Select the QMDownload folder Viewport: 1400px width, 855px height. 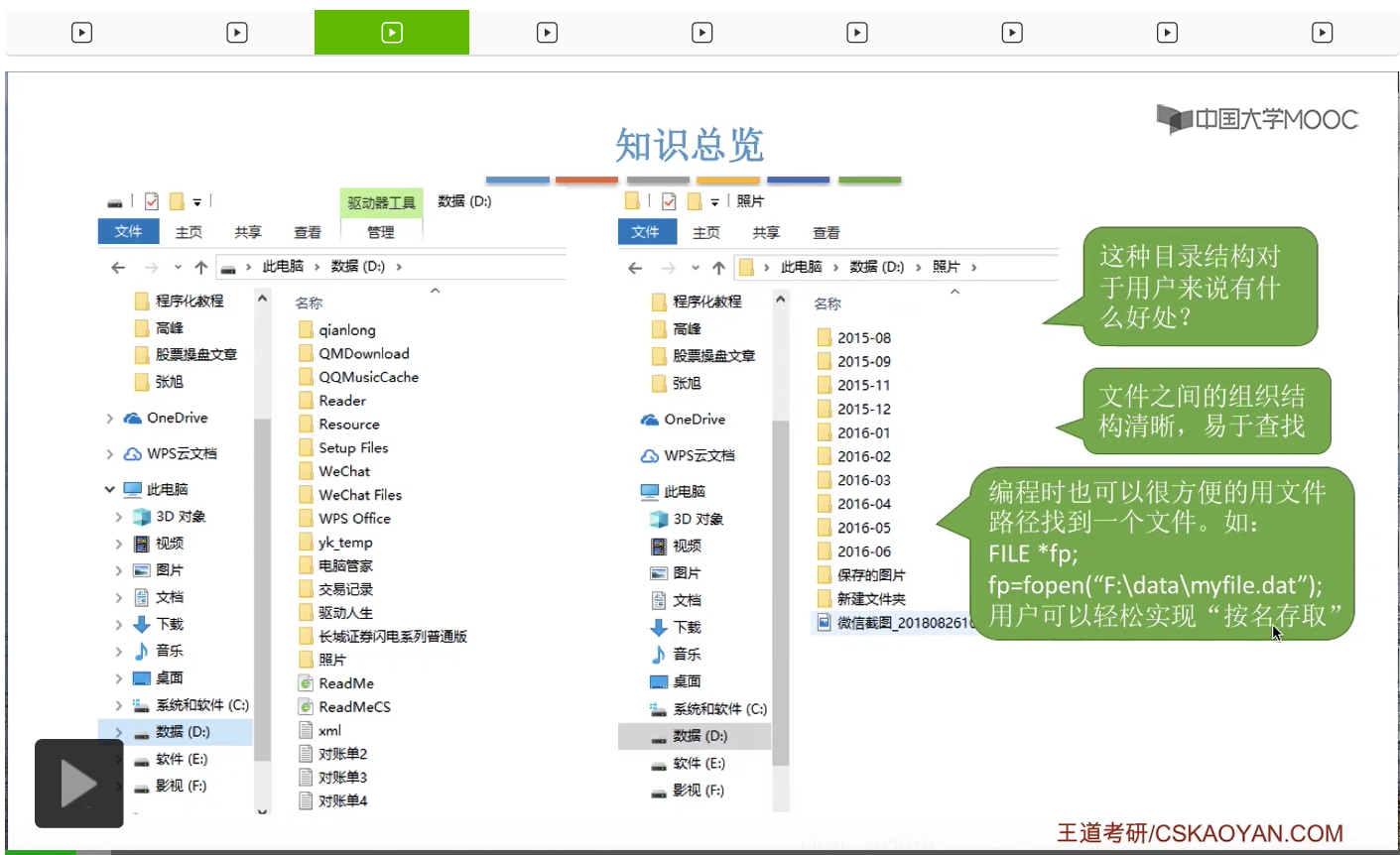click(x=354, y=353)
